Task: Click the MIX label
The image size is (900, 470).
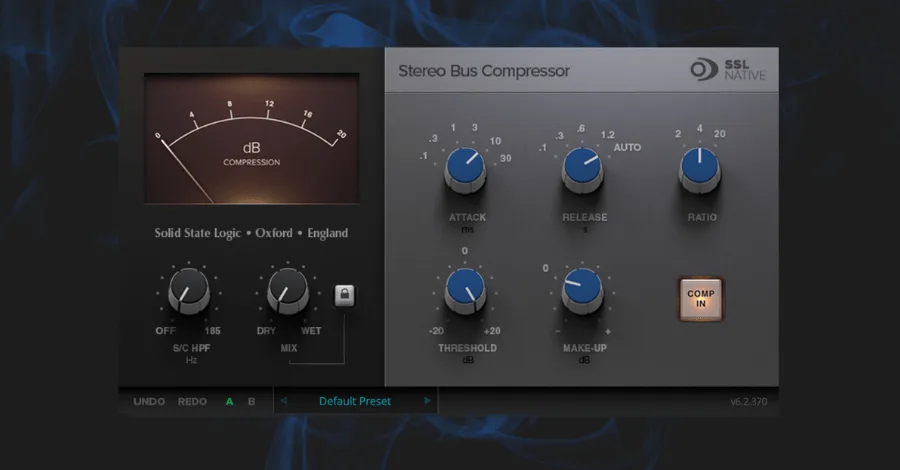Action: [x=289, y=348]
